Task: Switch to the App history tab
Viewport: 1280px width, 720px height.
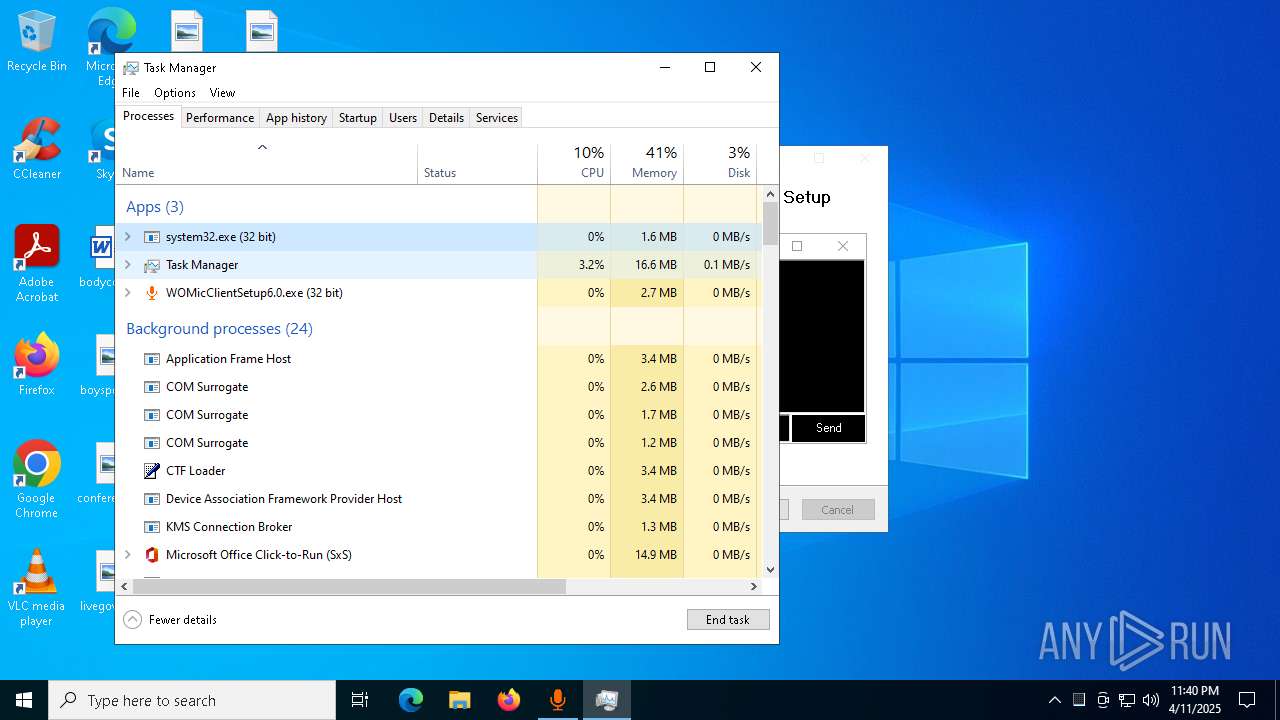Action: (296, 118)
